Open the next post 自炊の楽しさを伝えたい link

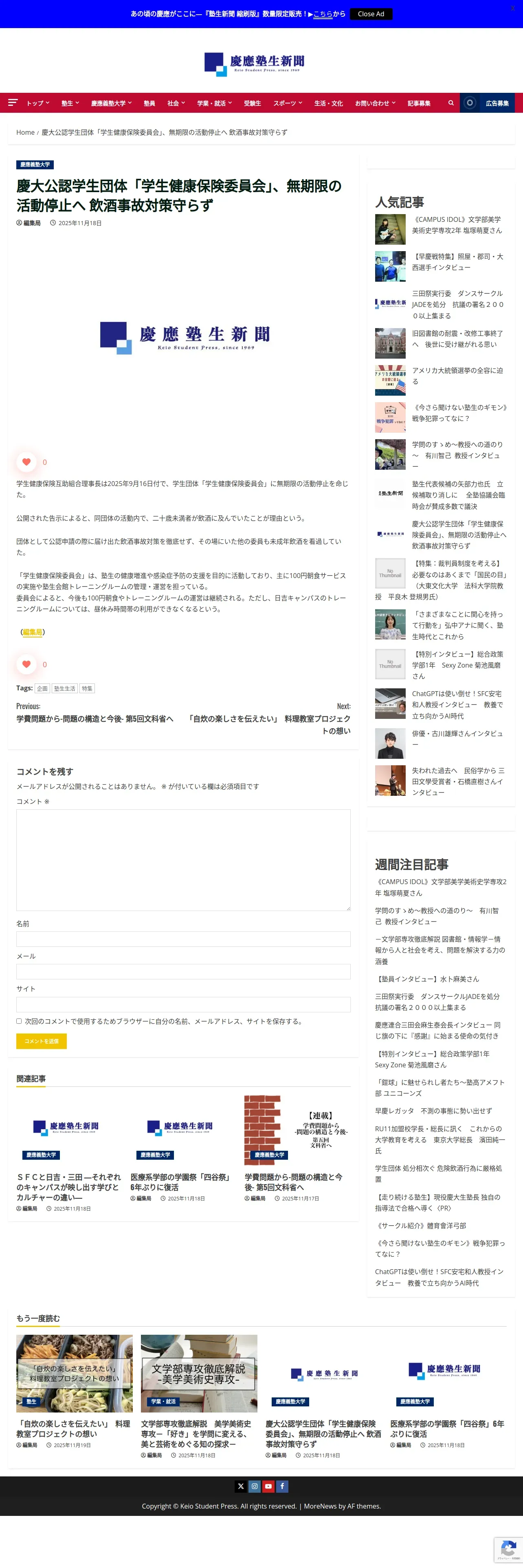pos(268,724)
